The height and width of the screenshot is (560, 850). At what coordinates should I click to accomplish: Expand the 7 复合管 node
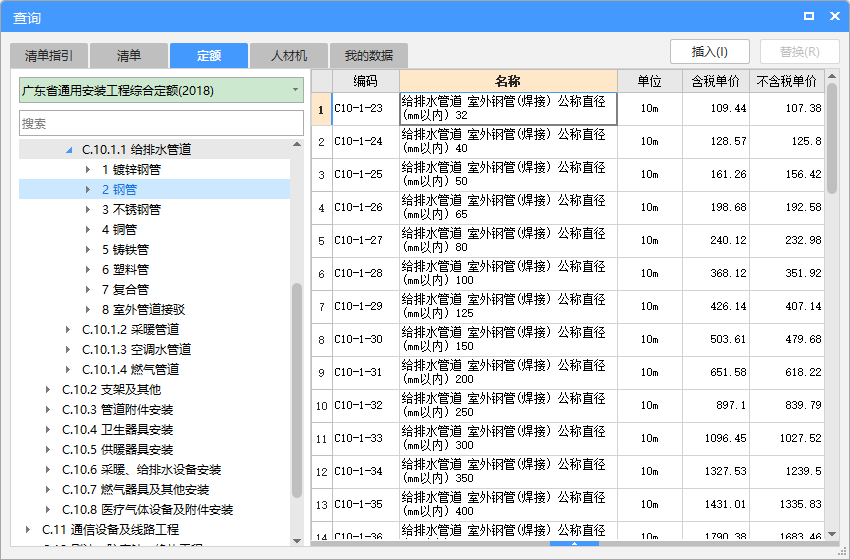88,290
